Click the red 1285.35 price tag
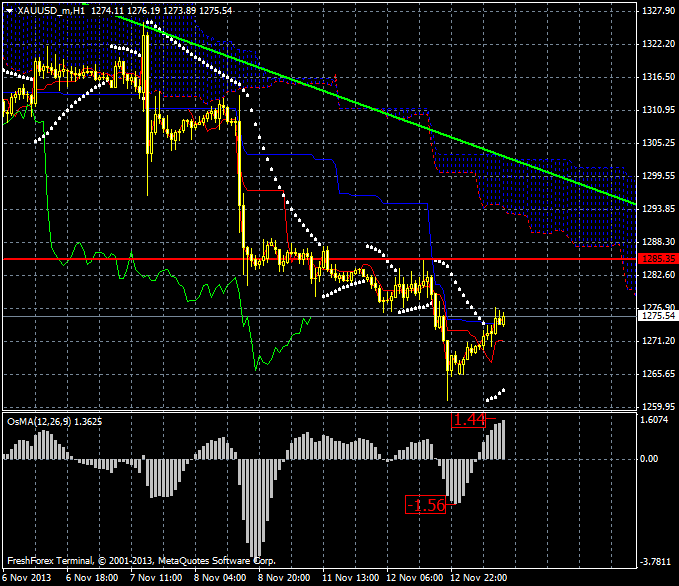This screenshot has width=679, height=586. pos(656,259)
